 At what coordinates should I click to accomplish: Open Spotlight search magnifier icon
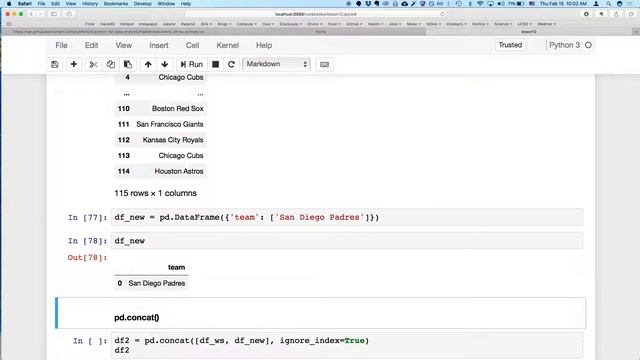pos(609,4)
